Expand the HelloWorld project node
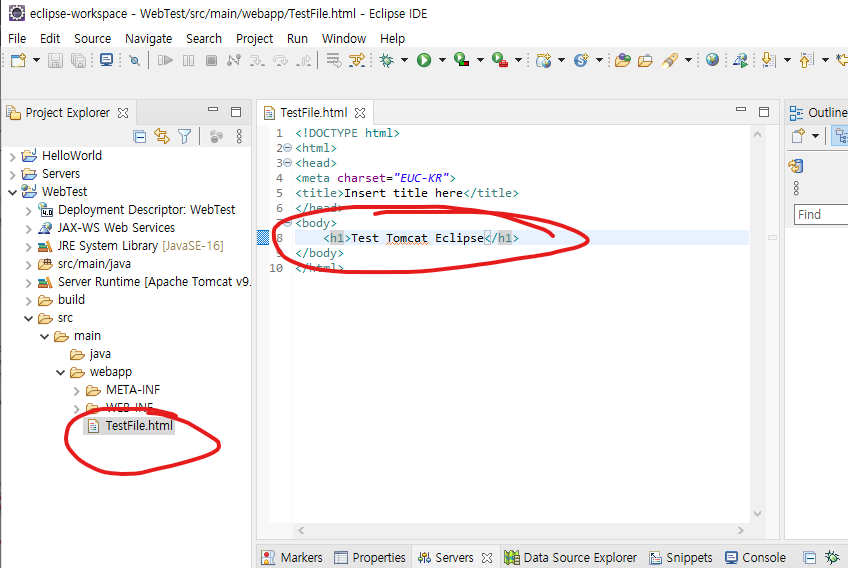The image size is (848, 568). 12,157
